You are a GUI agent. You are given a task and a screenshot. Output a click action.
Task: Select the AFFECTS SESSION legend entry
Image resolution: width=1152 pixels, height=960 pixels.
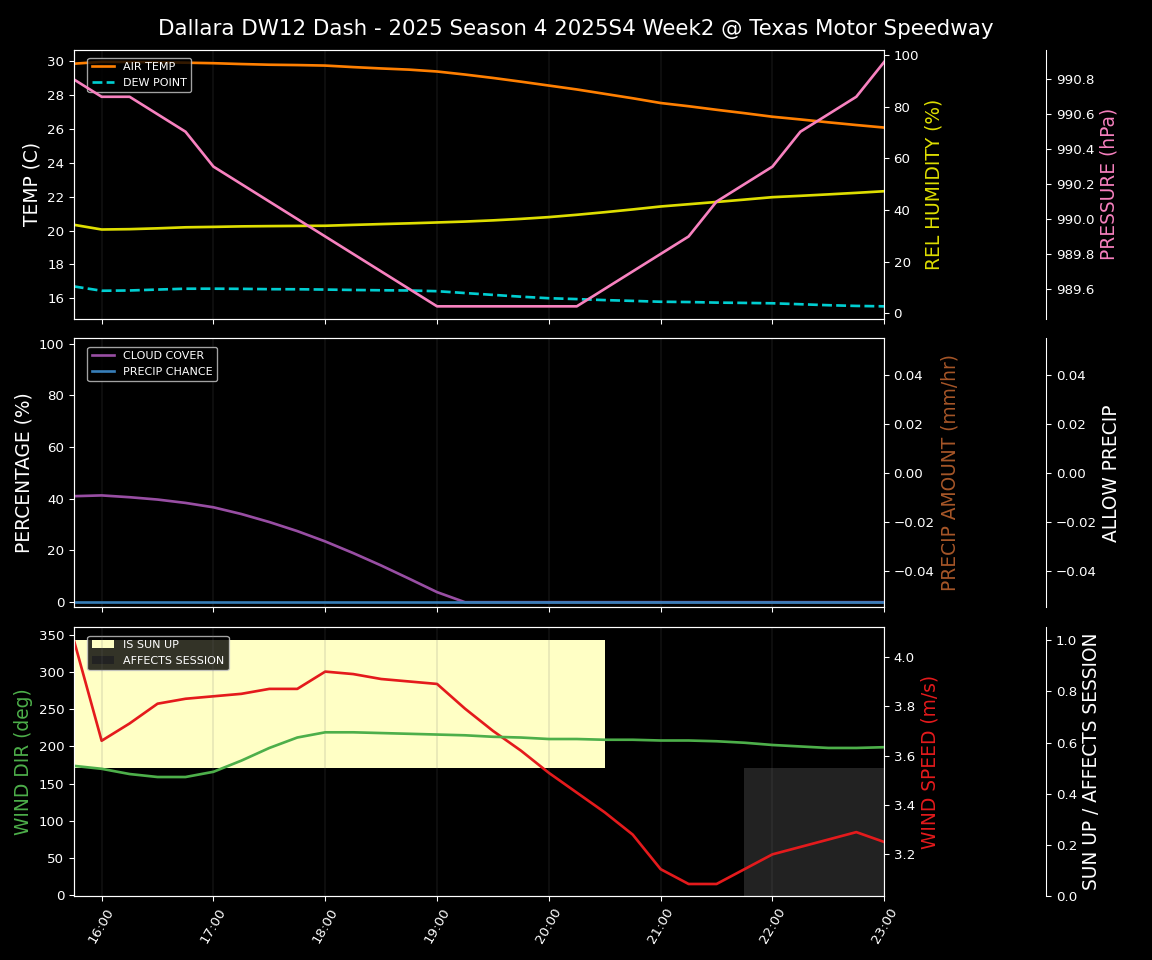pyautogui.click(x=173, y=661)
